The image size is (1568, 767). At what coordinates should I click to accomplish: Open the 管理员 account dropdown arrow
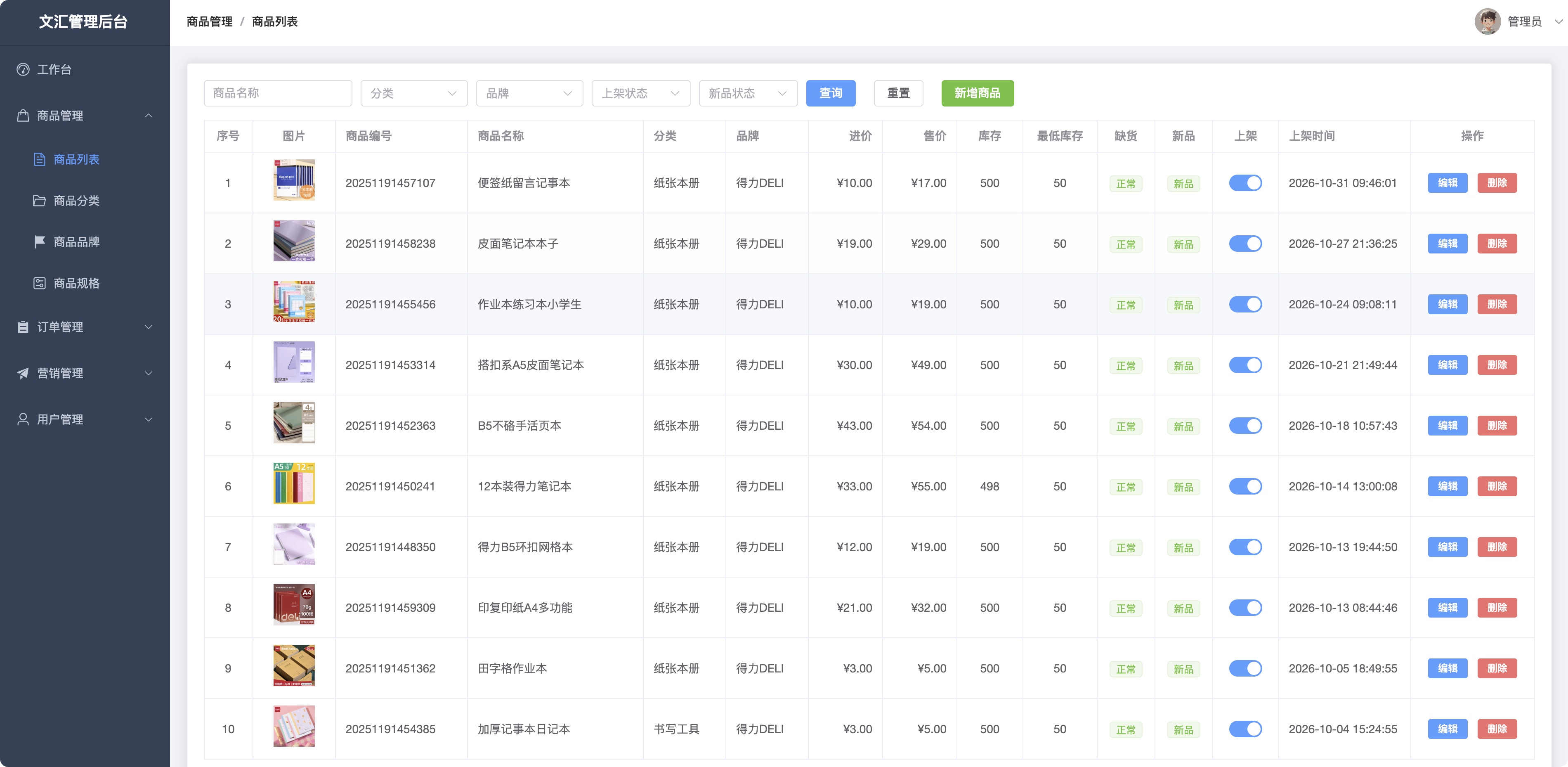pos(1558,22)
